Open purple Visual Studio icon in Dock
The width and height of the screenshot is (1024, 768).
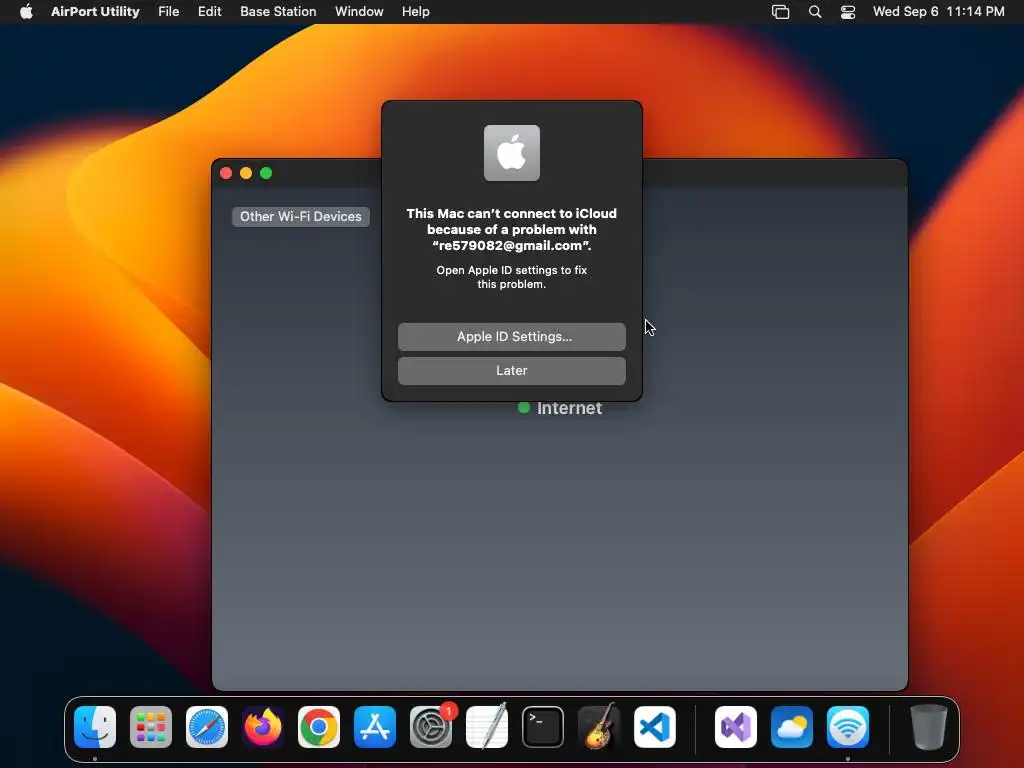[736, 727]
